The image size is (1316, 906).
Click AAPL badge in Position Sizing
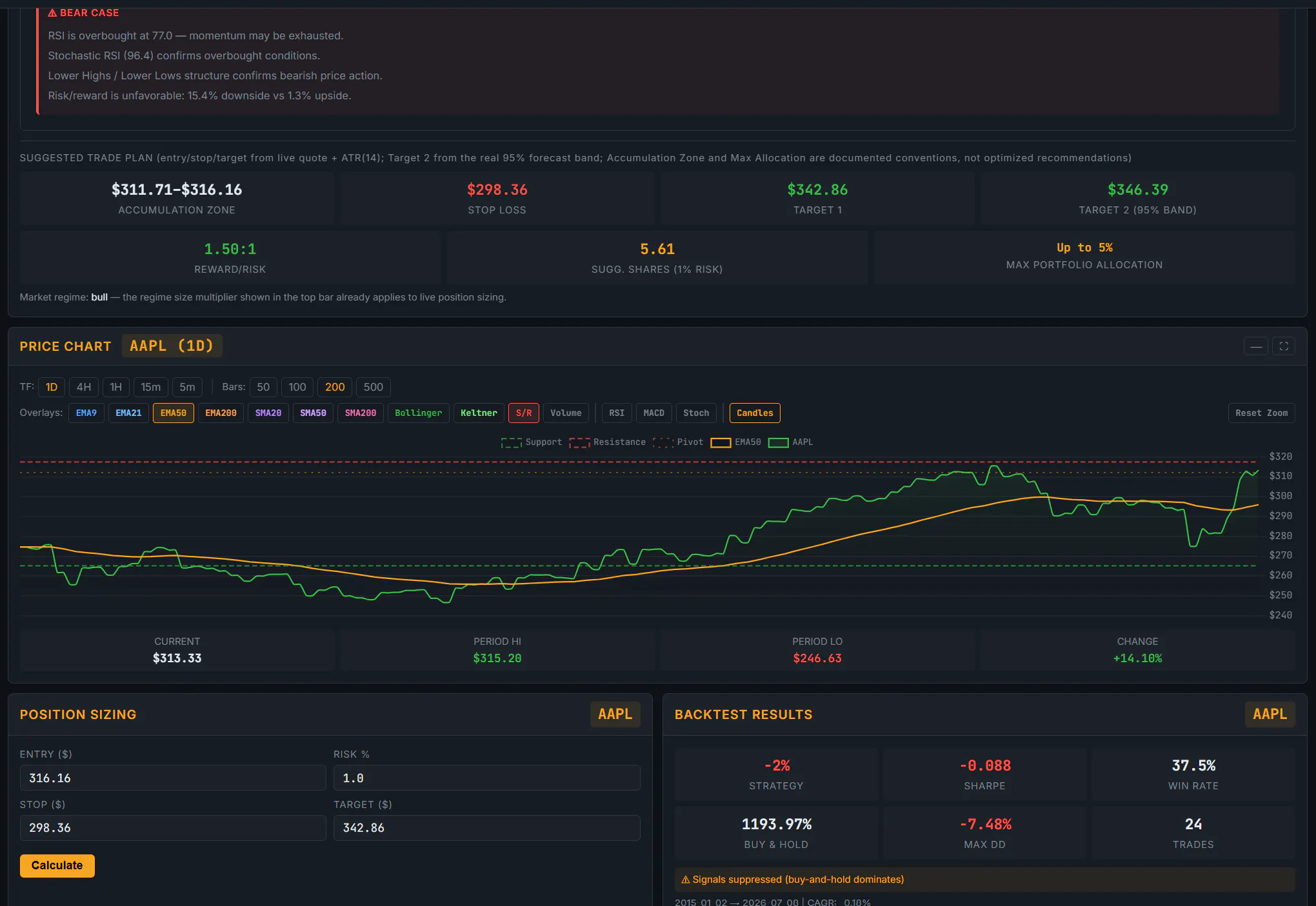(x=615, y=714)
